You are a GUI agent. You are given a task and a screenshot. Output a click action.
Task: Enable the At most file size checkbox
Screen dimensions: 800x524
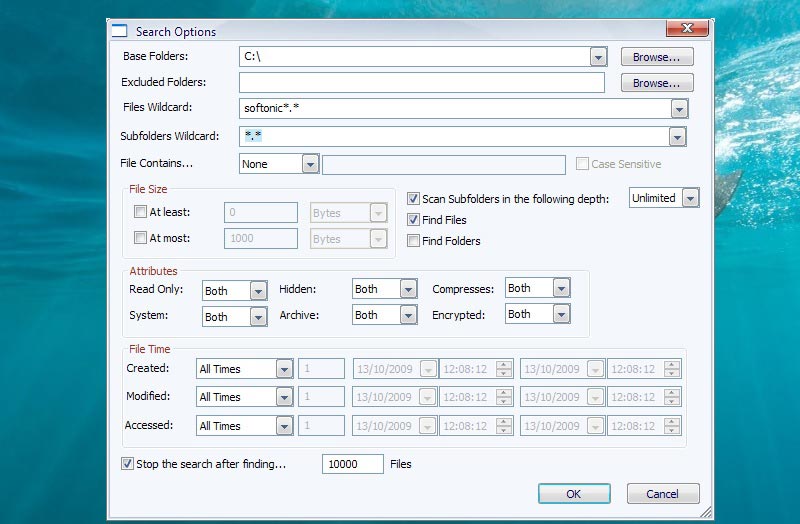point(140,239)
